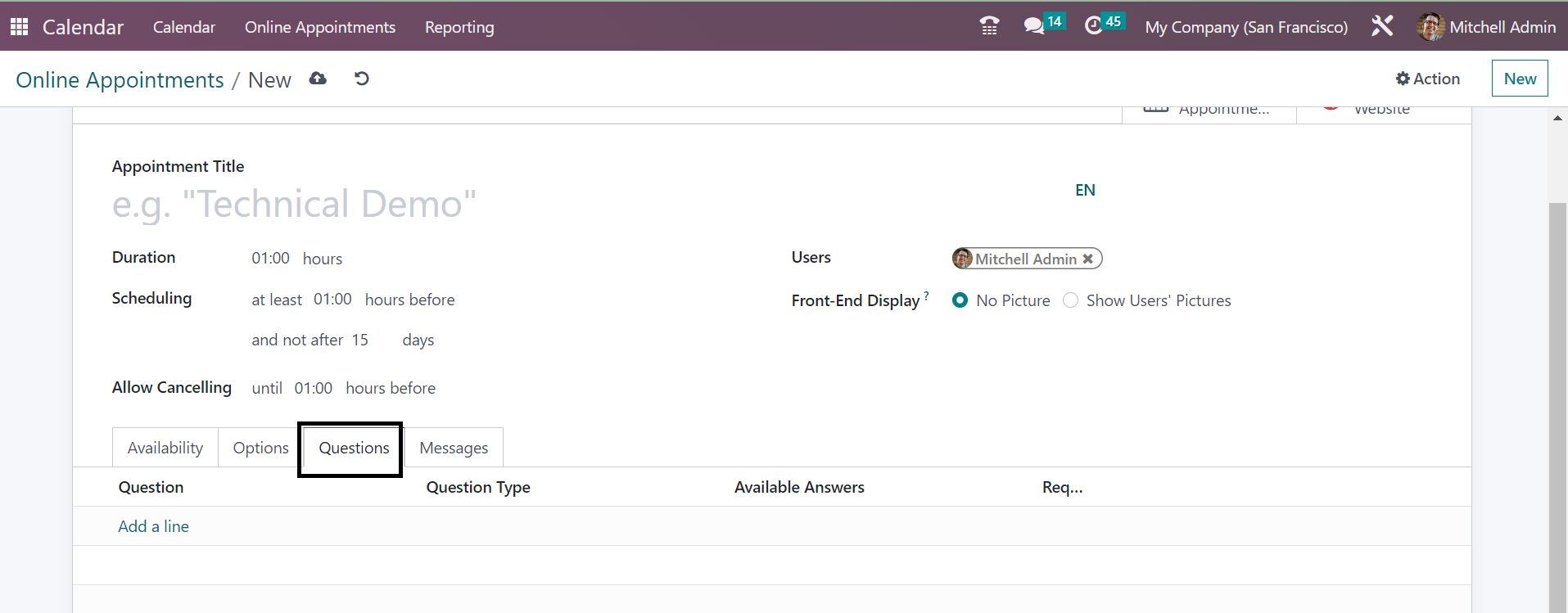Open My Company (San Francisco) company switcher
Viewport: 1568px width, 613px height.
(x=1245, y=27)
